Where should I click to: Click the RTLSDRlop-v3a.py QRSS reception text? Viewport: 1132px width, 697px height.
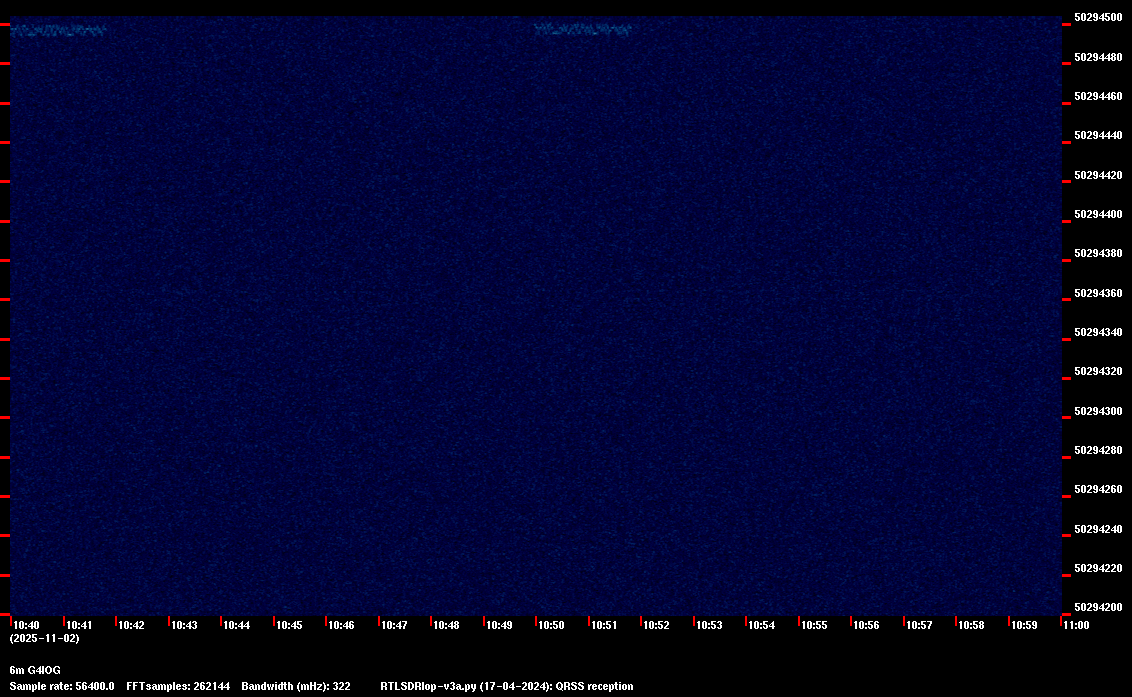[x=506, y=686]
